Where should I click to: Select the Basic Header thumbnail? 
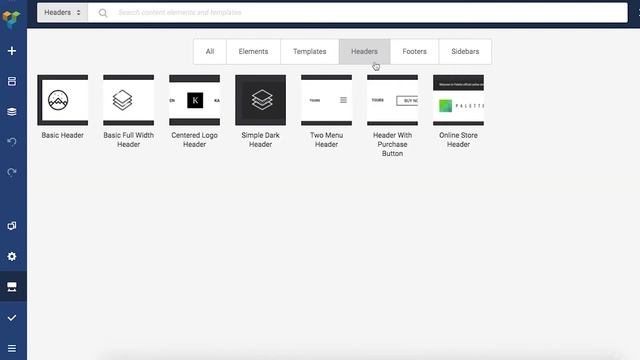(x=62, y=100)
